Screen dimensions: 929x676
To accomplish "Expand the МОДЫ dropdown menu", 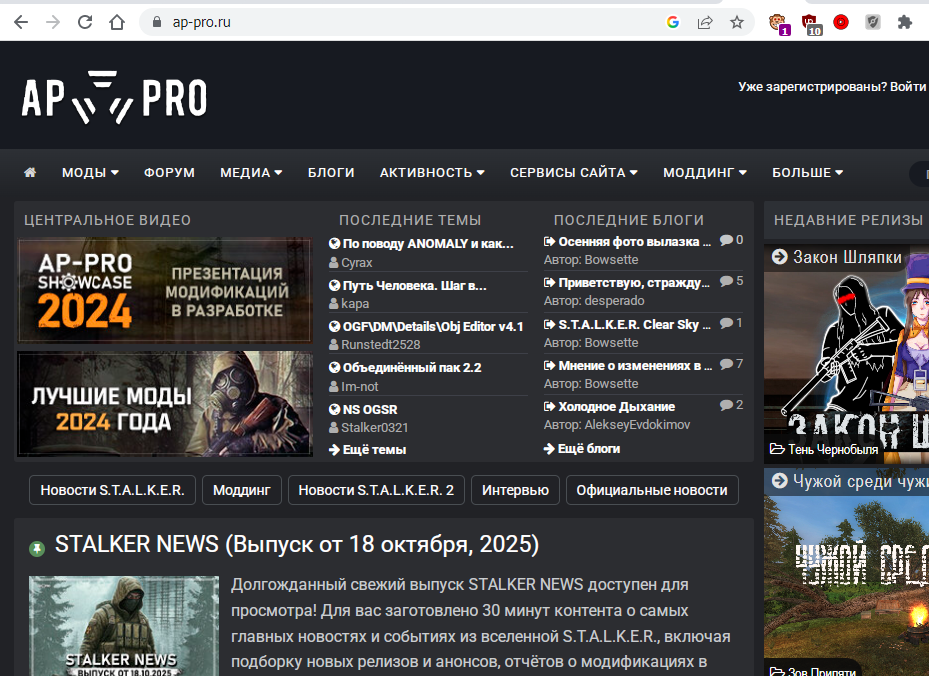I will coord(90,172).
